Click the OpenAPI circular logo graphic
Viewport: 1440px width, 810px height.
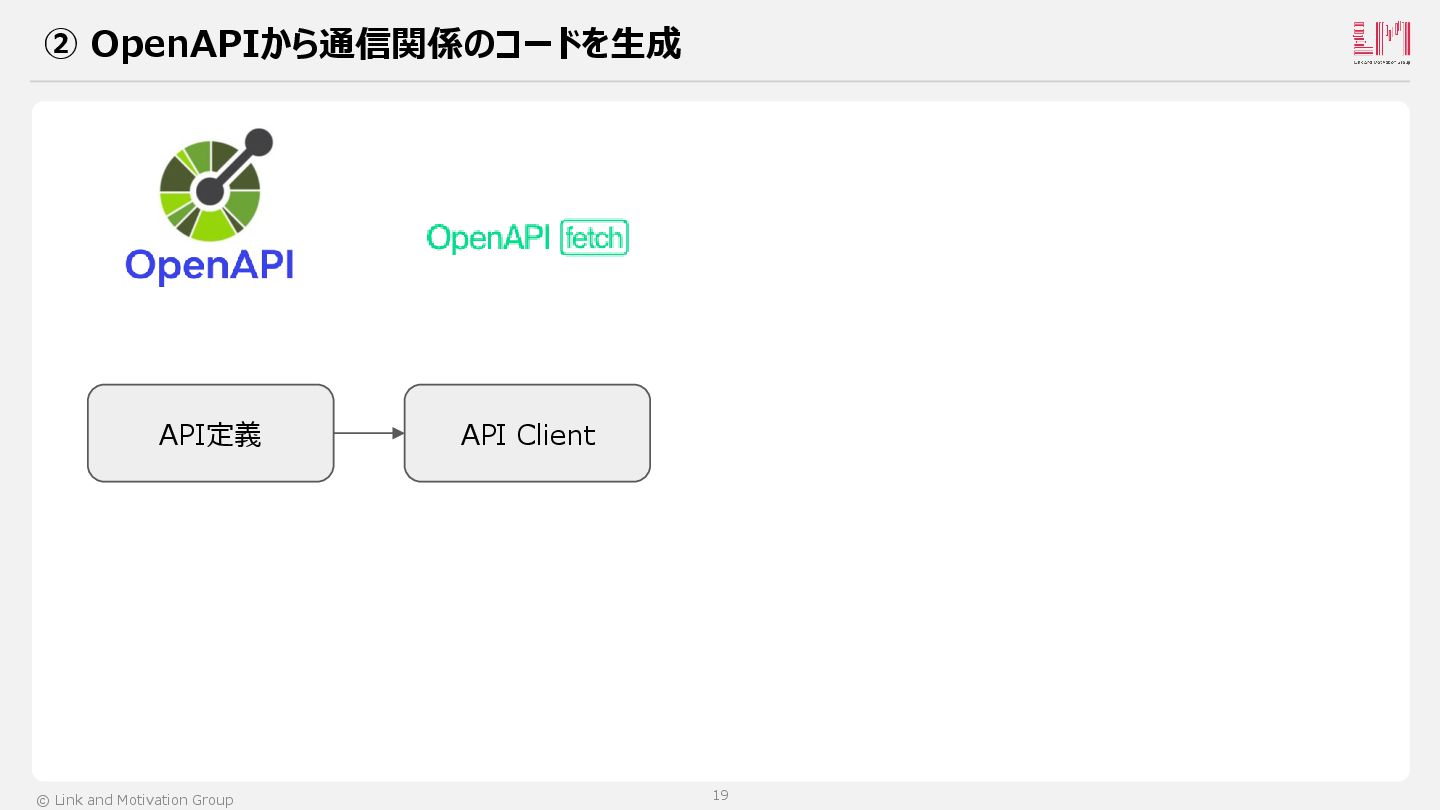click(x=215, y=185)
